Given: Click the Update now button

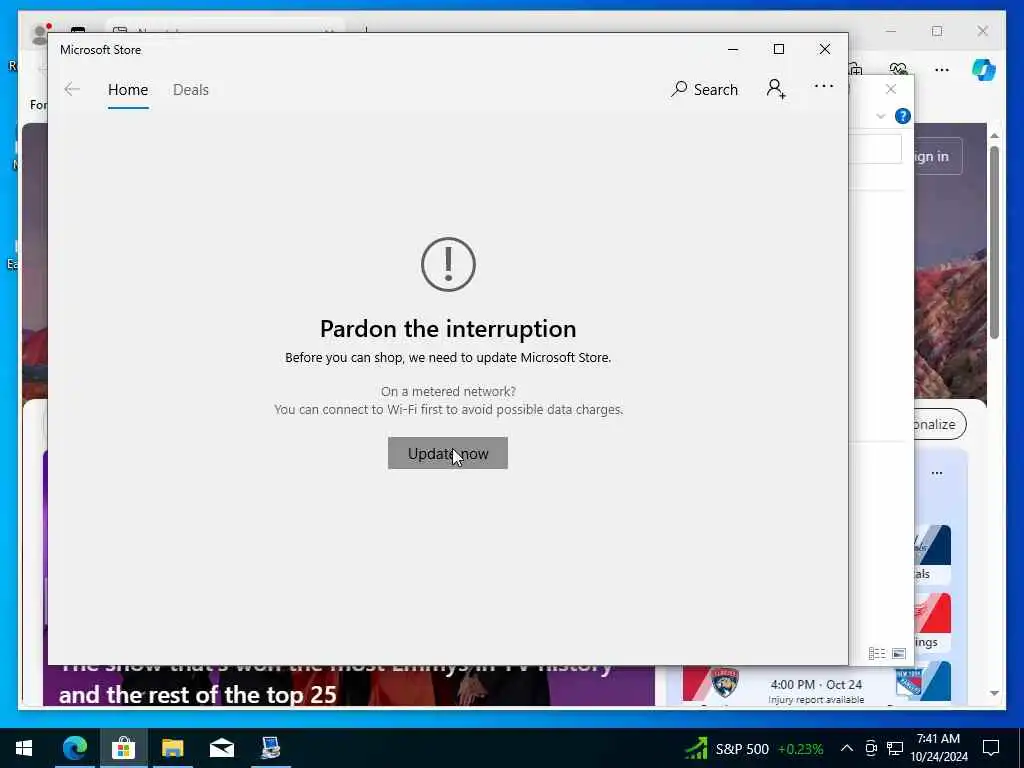Looking at the screenshot, I should click(x=447, y=453).
